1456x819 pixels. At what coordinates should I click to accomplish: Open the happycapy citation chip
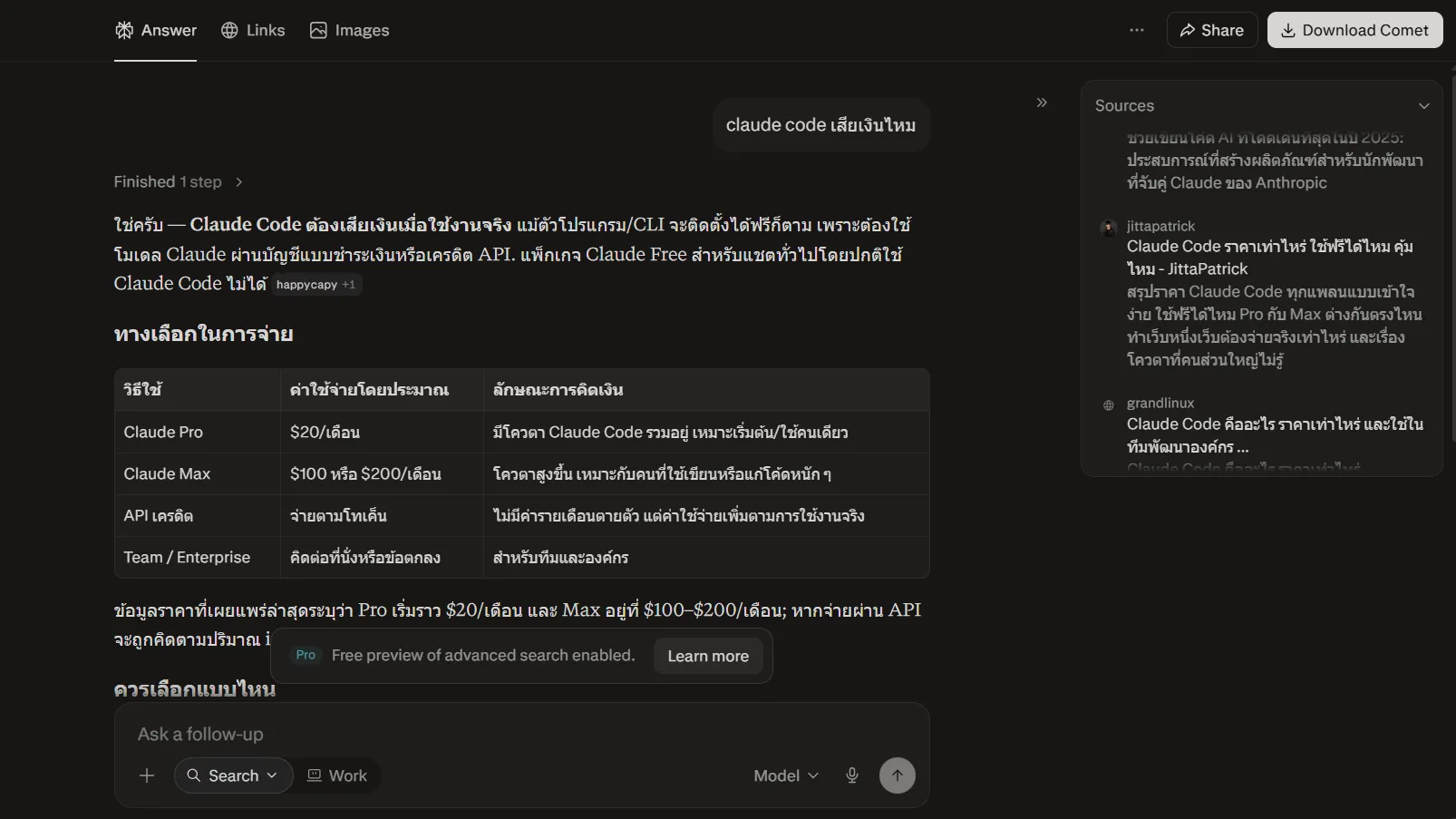(316, 285)
